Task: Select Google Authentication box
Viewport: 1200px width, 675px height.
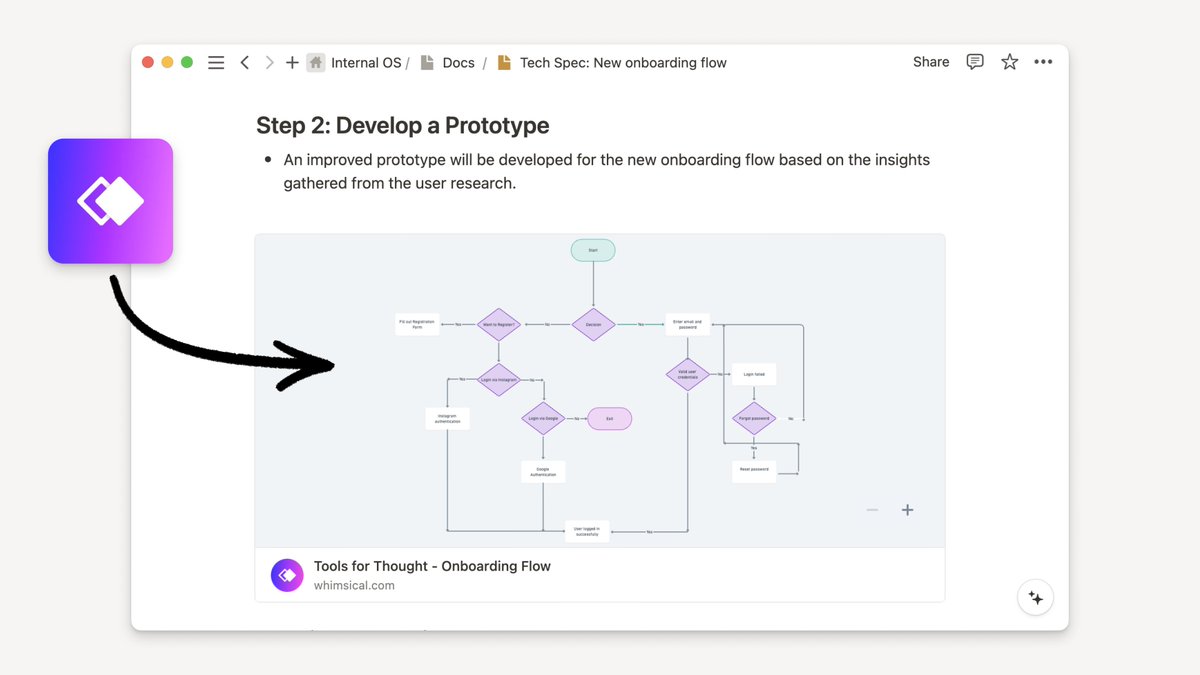Action: (x=543, y=471)
